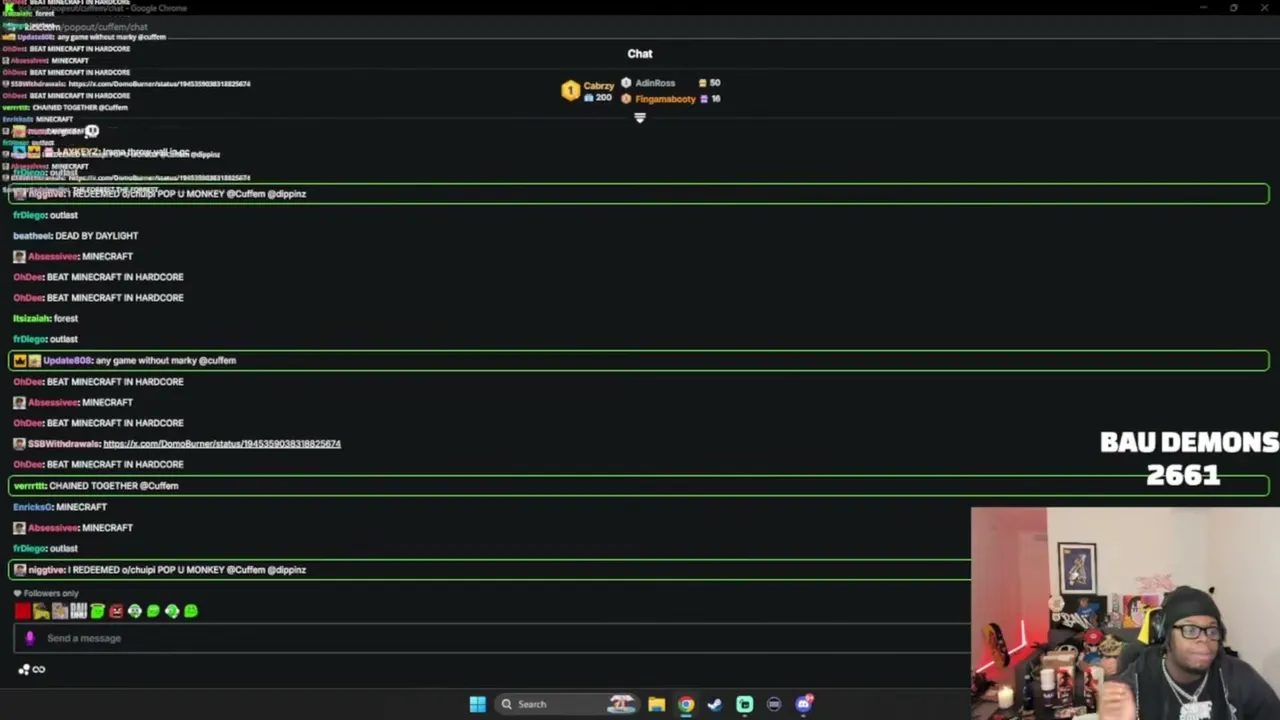Open Itsizaiah's user card

[x=31, y=318]
